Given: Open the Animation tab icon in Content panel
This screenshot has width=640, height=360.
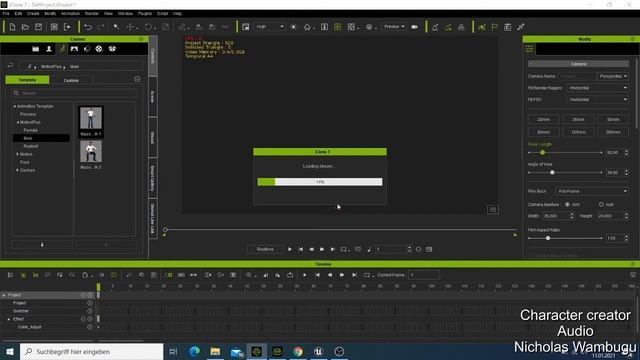Looking at the screenshot, I should [x=62, y=49].
